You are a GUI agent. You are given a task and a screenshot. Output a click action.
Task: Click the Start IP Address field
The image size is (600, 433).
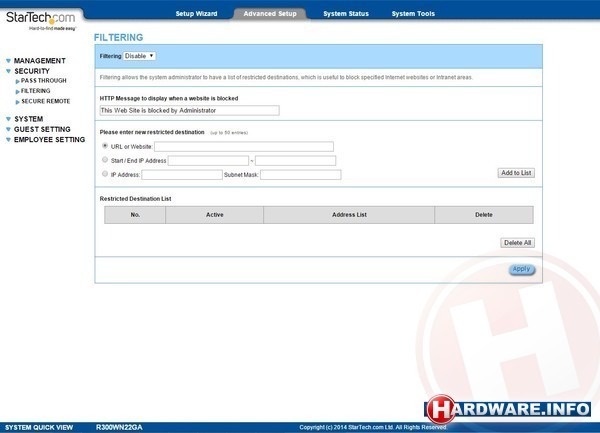(x=208, y=161)
